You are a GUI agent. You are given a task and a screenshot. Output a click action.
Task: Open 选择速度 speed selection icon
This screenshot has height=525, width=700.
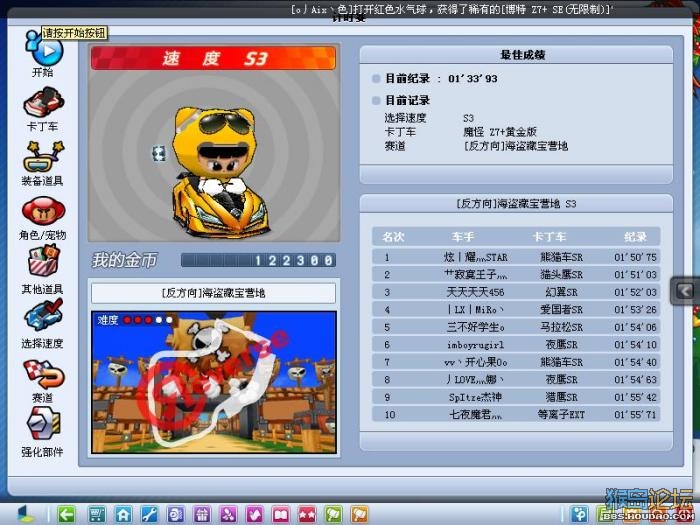coord(43,315)
